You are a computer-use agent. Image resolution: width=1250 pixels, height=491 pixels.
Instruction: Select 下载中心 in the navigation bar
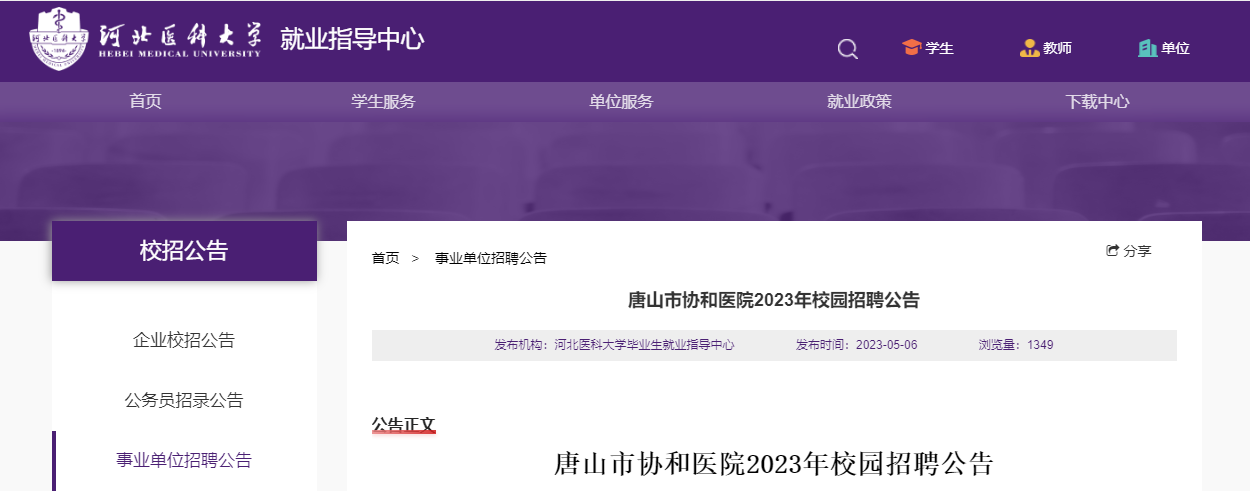coord(1097,101)
